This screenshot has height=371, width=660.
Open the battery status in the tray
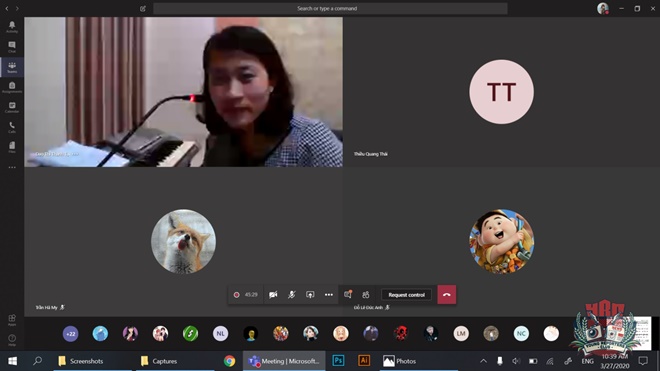click(533, 361)
